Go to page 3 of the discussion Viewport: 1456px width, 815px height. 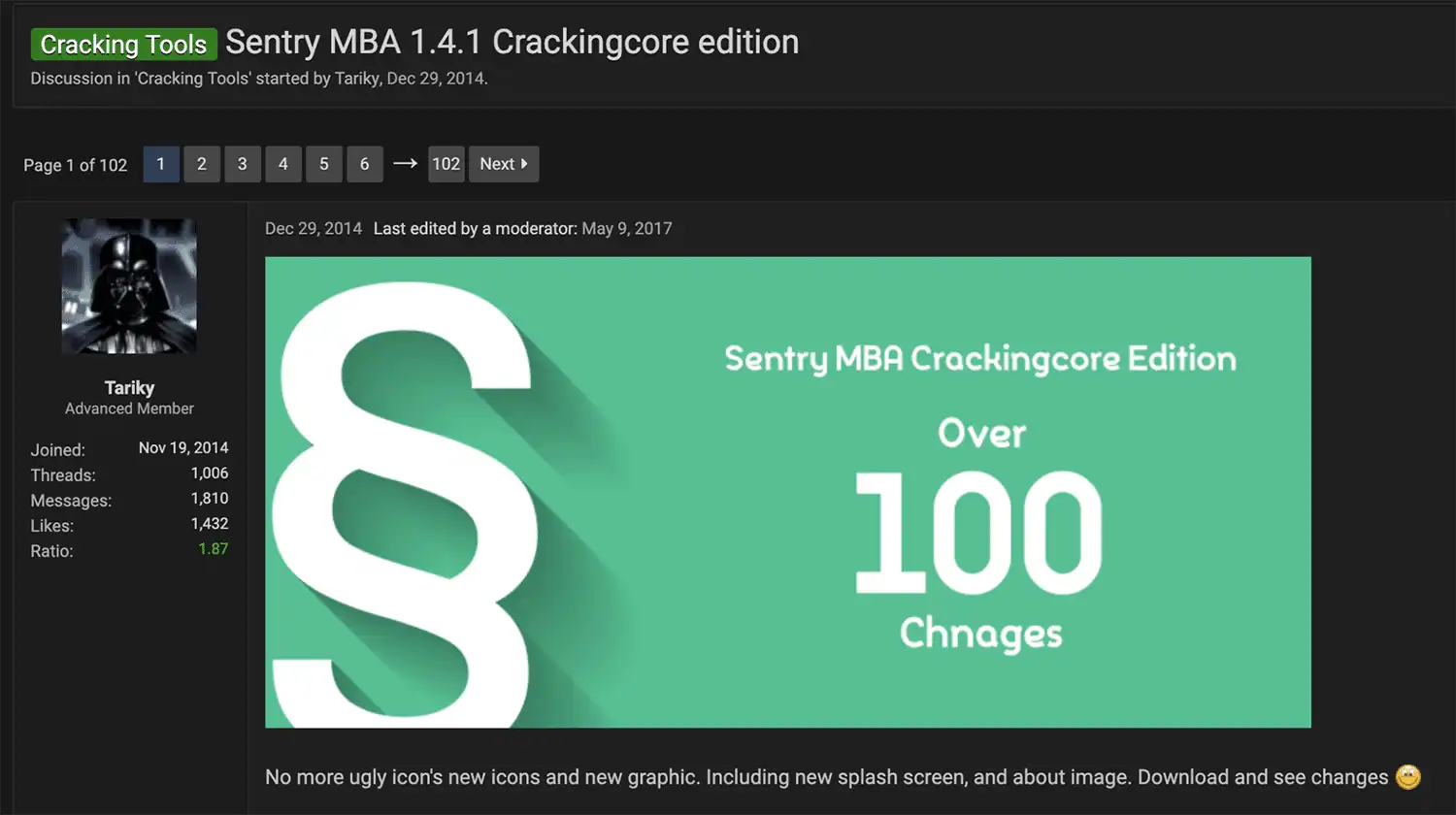243,164
